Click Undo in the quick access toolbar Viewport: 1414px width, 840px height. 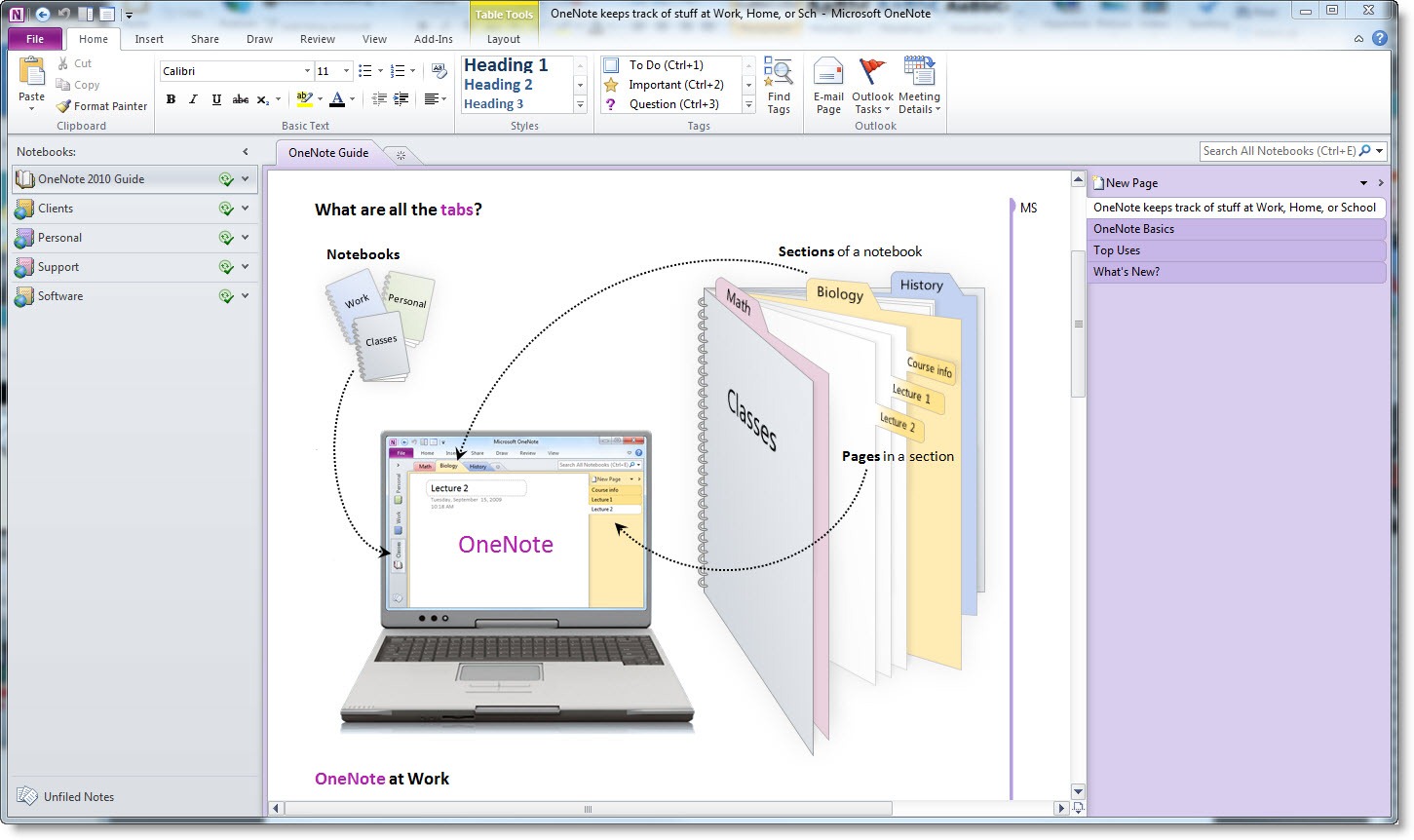(x=64, y=14)
